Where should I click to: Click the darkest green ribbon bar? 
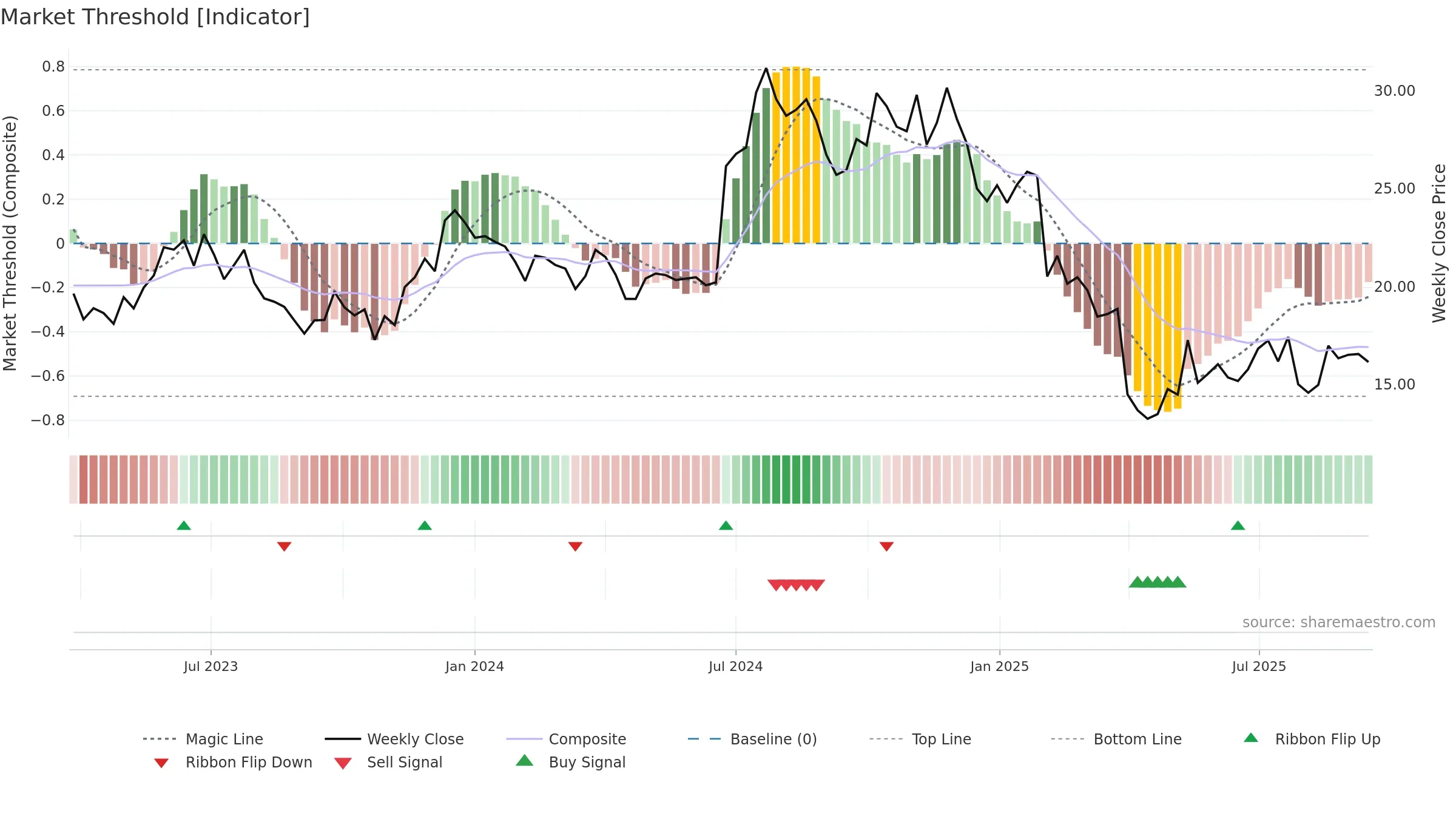786,479
